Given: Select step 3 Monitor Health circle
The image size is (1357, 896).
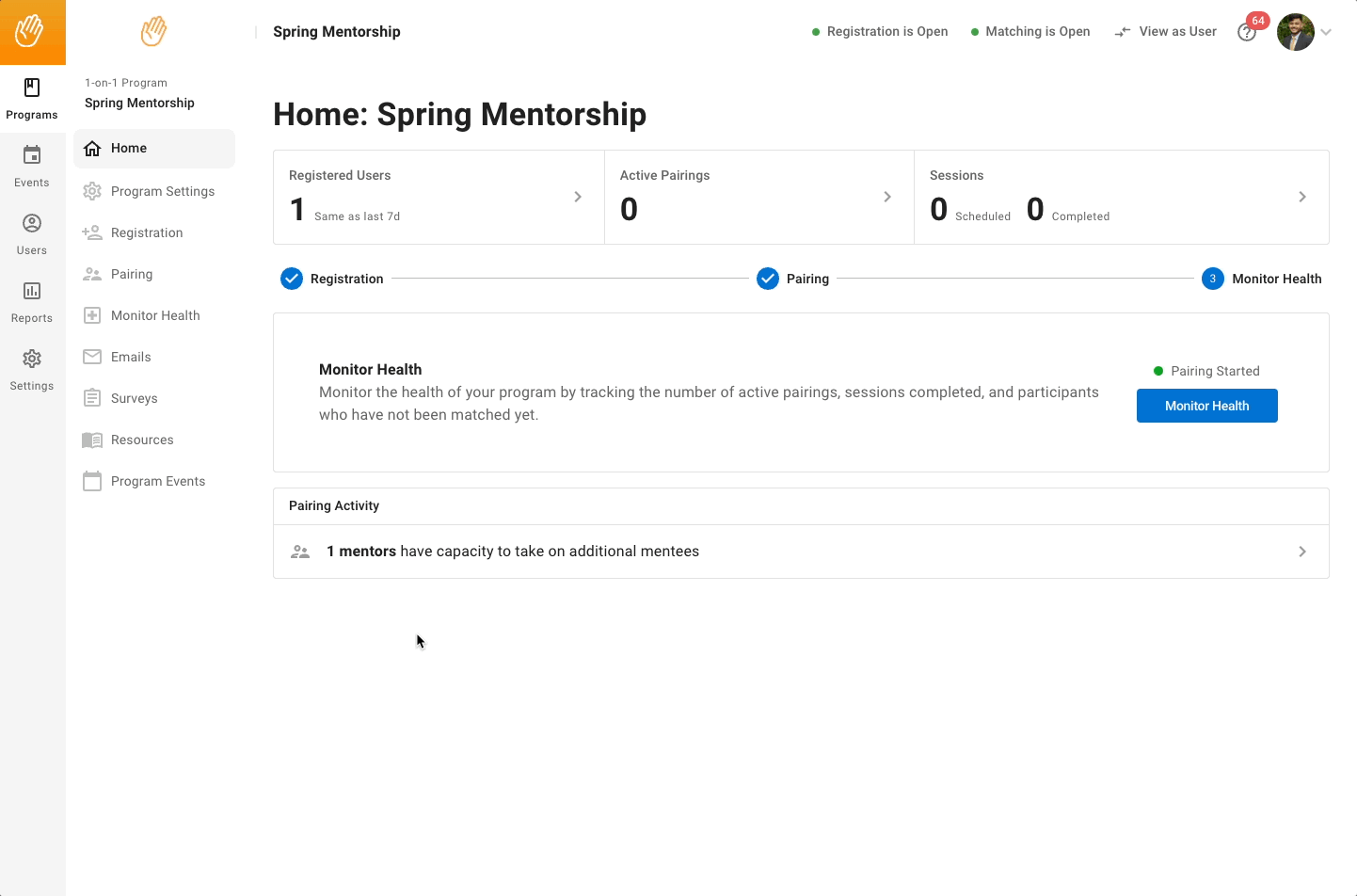Looking at the screenshot, I should pos(1213,279).
